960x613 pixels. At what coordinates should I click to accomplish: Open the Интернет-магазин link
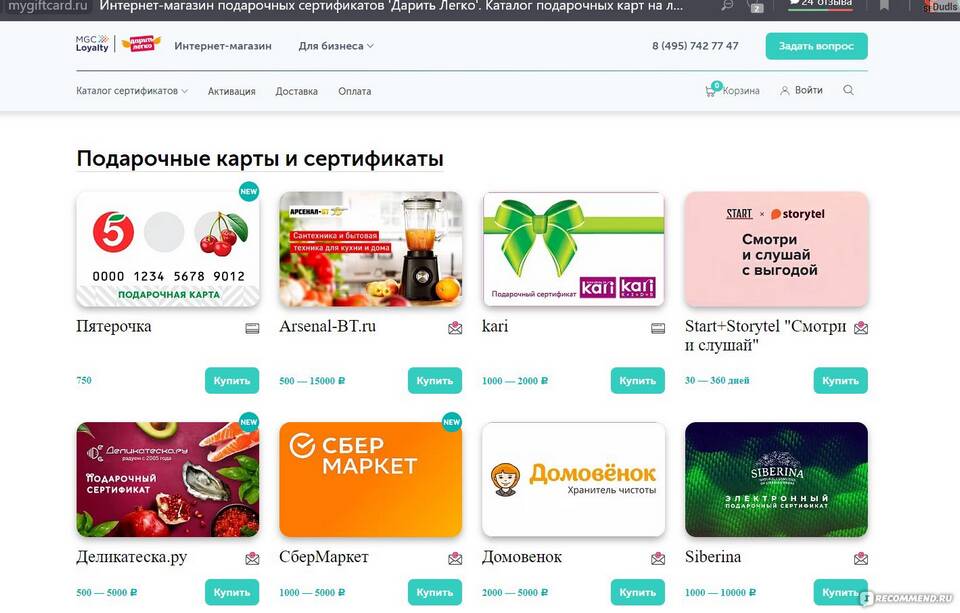tap(223, 46)
